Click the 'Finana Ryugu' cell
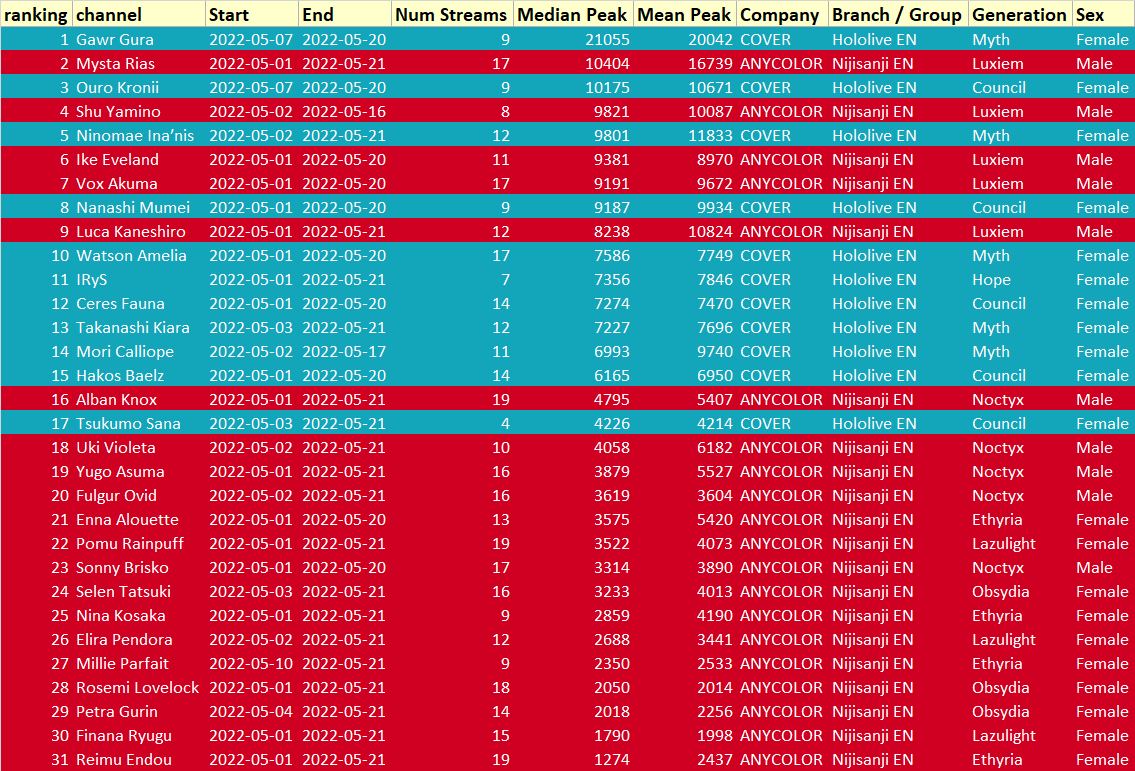 [x=138, y=736]
